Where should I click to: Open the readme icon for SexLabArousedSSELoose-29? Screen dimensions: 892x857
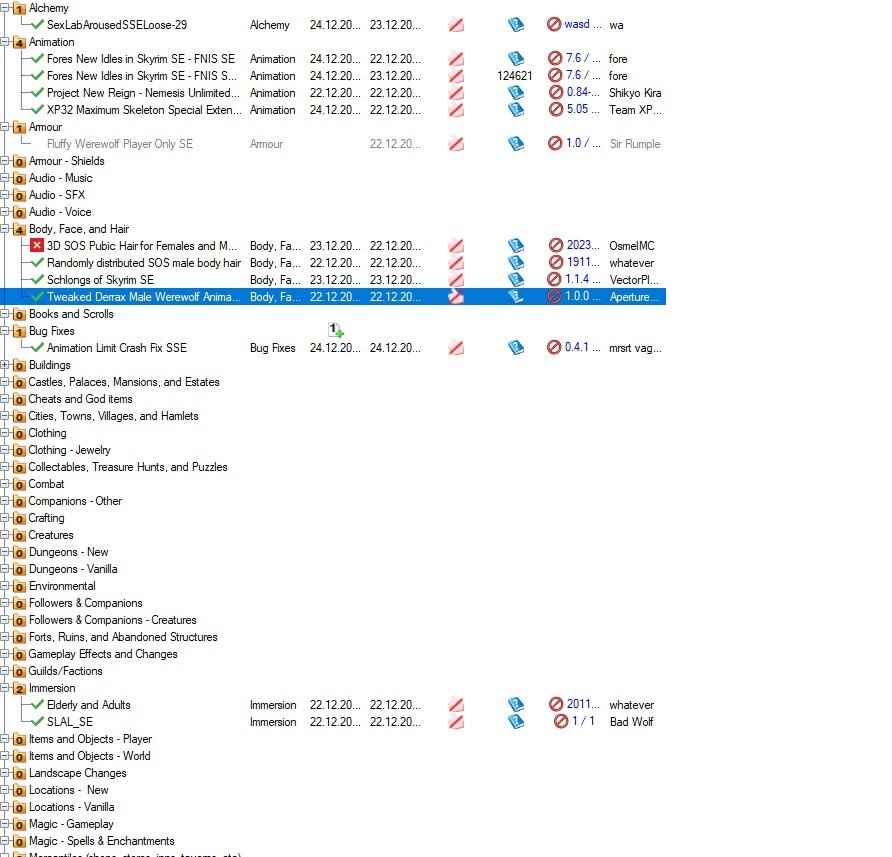516,24
